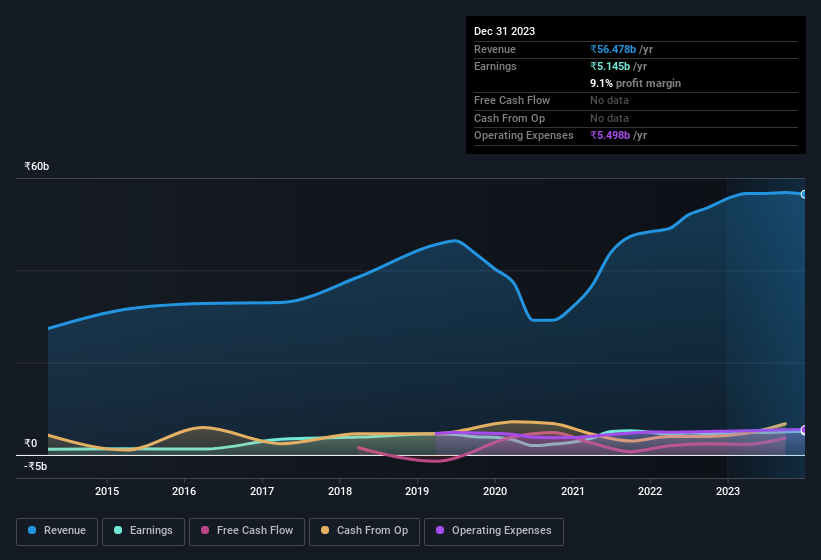Click the 2023 x-axis year label
This screenshot has height=560, width=821.
(728, 491)
